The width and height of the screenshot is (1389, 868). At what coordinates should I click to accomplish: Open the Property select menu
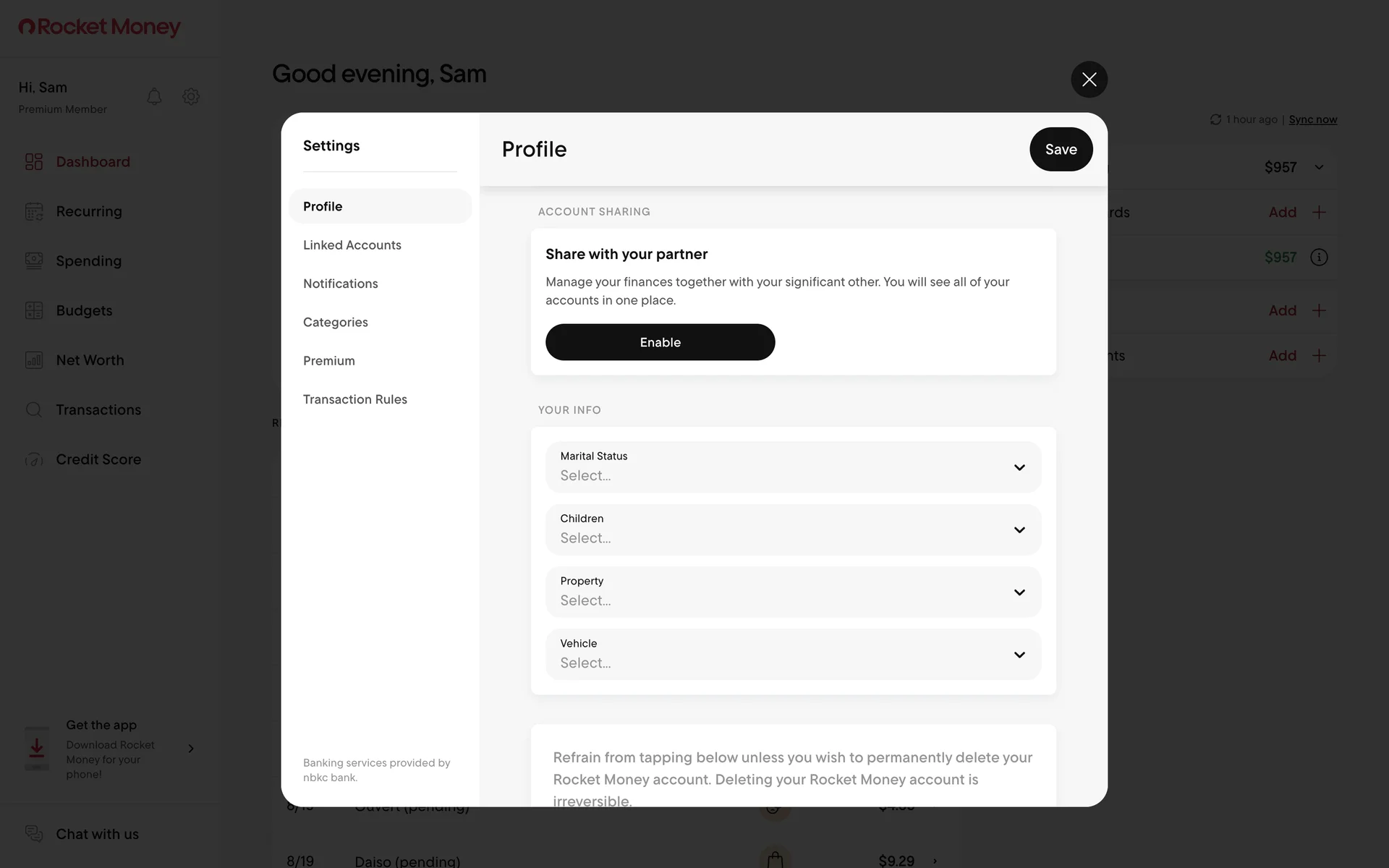tap(793, 592)
